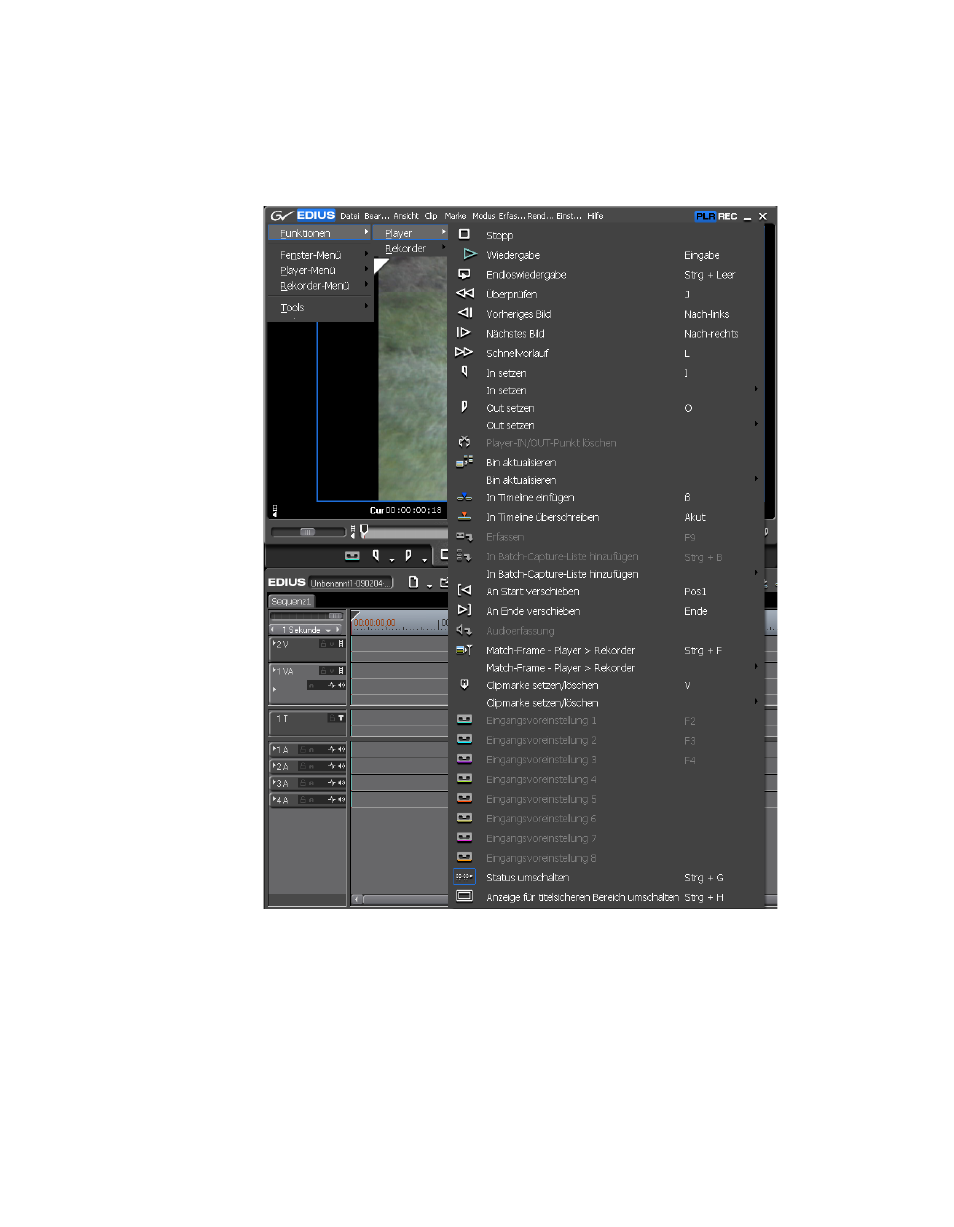Expand the Bin aktualisieren submenu arrow
This screenshot has width=954, height=1227.
point(756,479)
